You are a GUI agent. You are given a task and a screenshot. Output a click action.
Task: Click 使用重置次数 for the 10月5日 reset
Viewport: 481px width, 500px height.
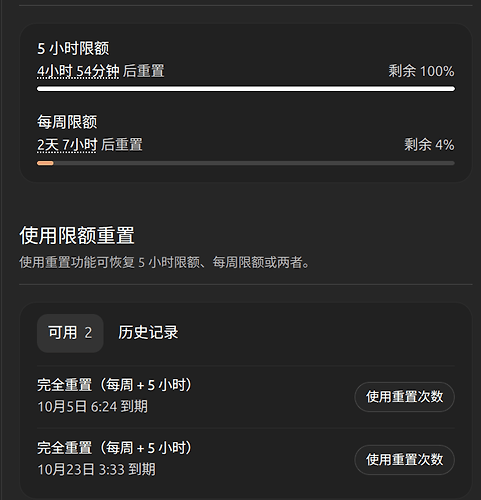(404, 397)
